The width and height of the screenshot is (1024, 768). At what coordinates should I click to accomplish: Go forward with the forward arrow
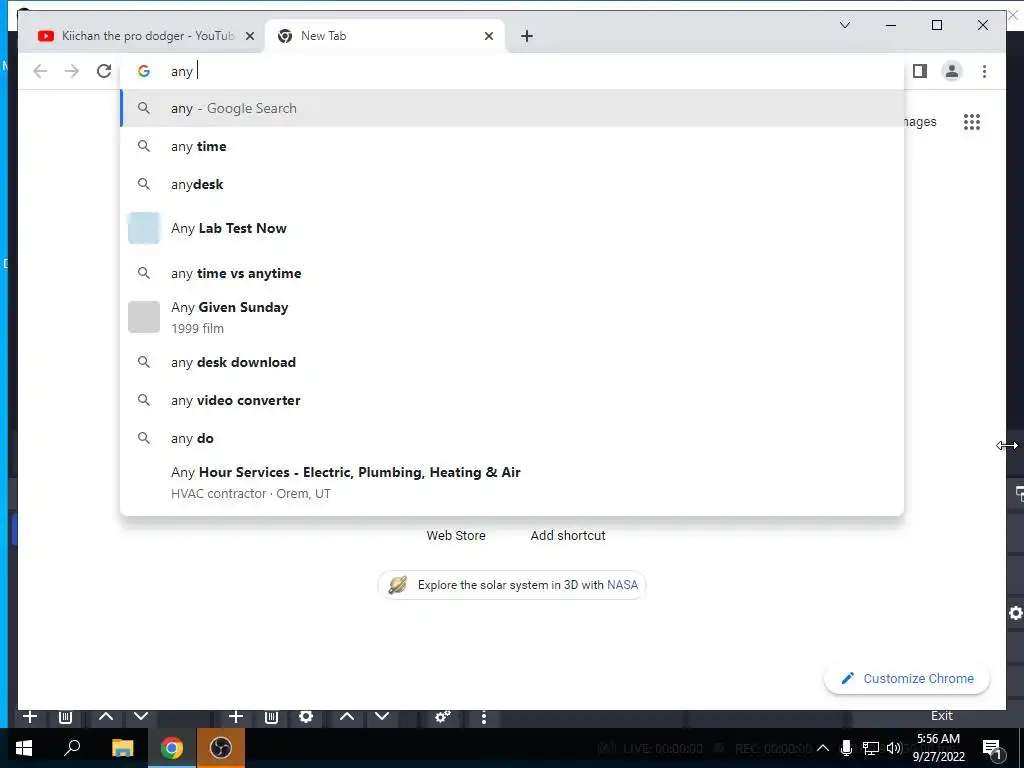point(72,71)
